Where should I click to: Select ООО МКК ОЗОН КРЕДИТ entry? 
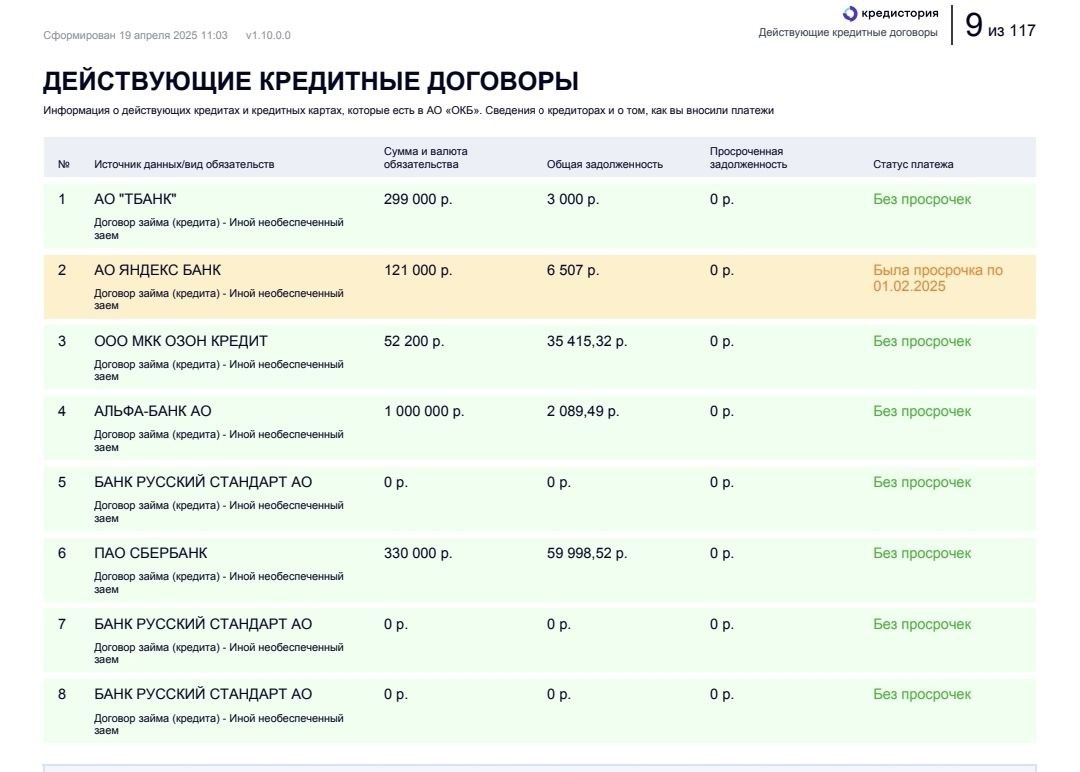[180, 341]
